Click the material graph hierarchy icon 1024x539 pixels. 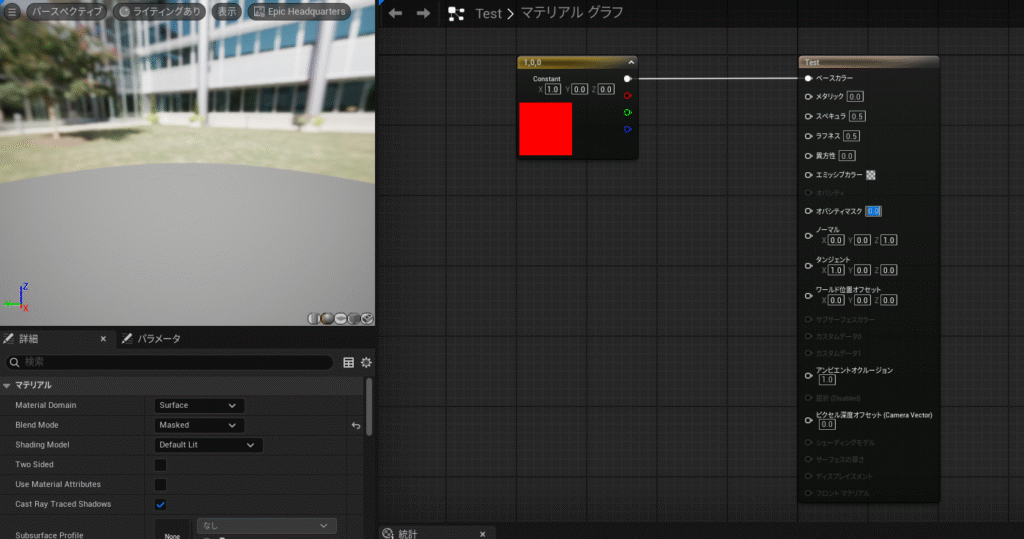(x=456, y=14)
